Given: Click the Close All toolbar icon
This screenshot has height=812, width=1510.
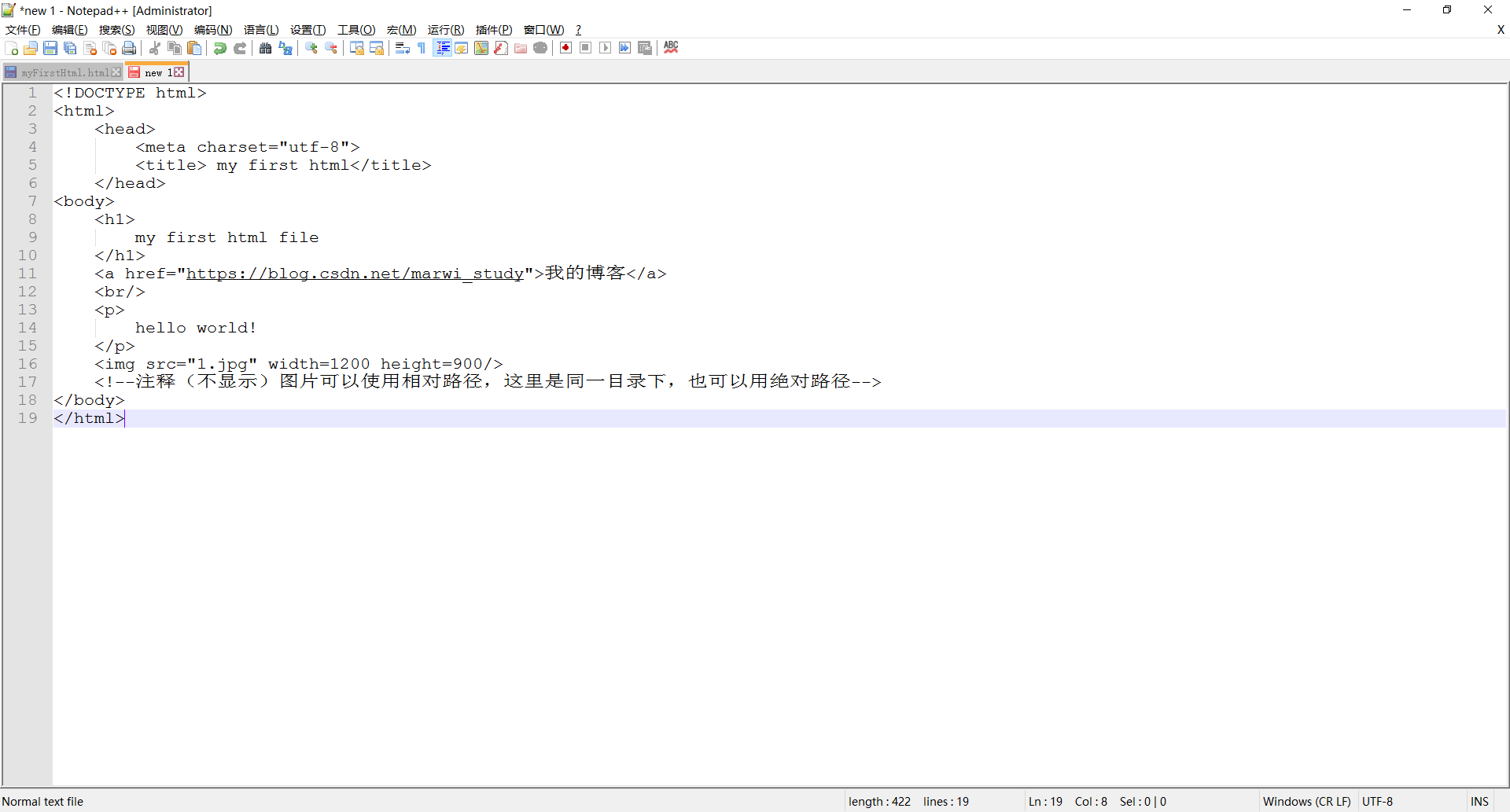Looking at the screenshot, I should (109, 48).
